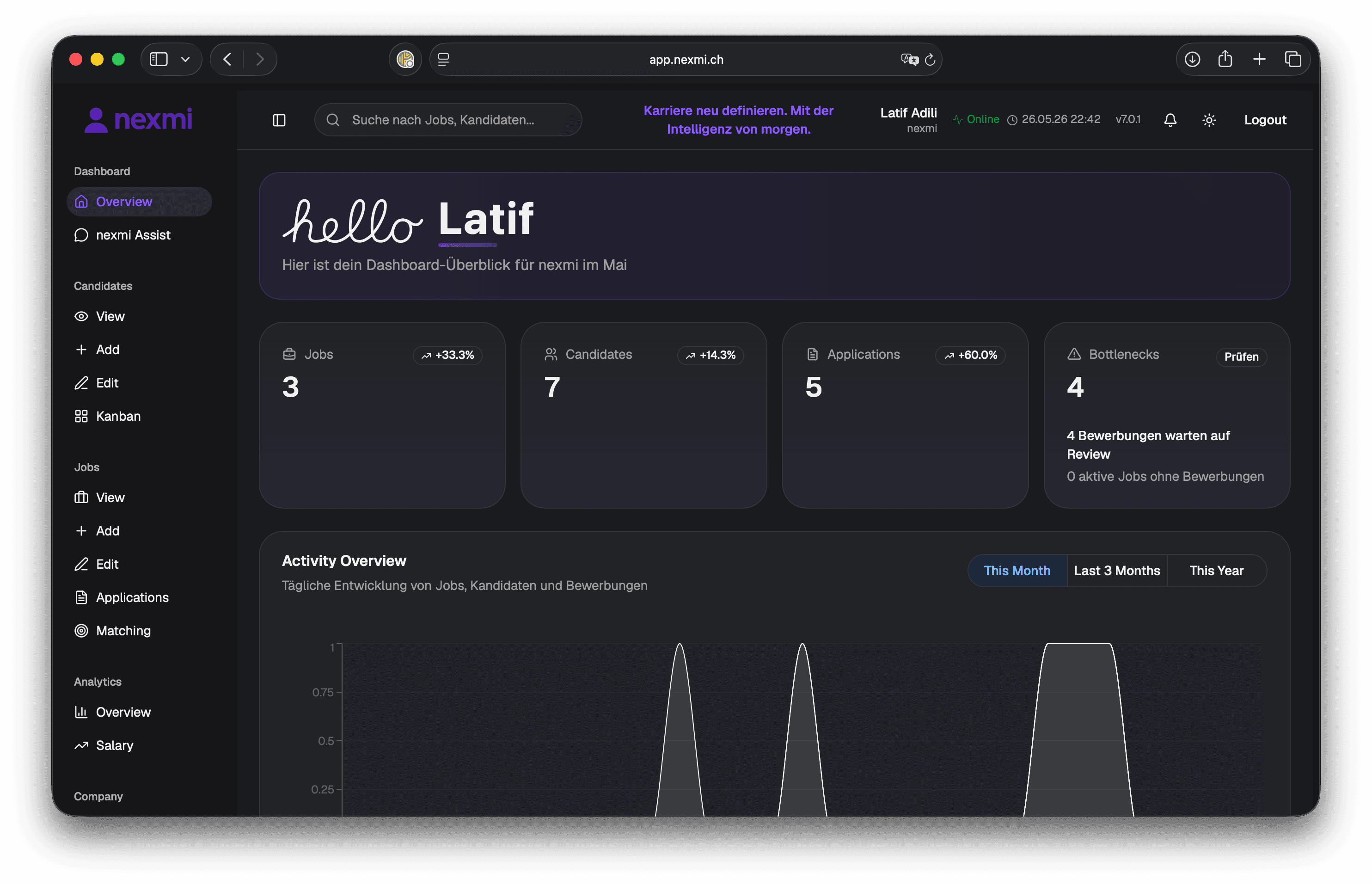Edit candidates from sidebar
Screen dimensions: 1372x885
[x=139, y=383]
